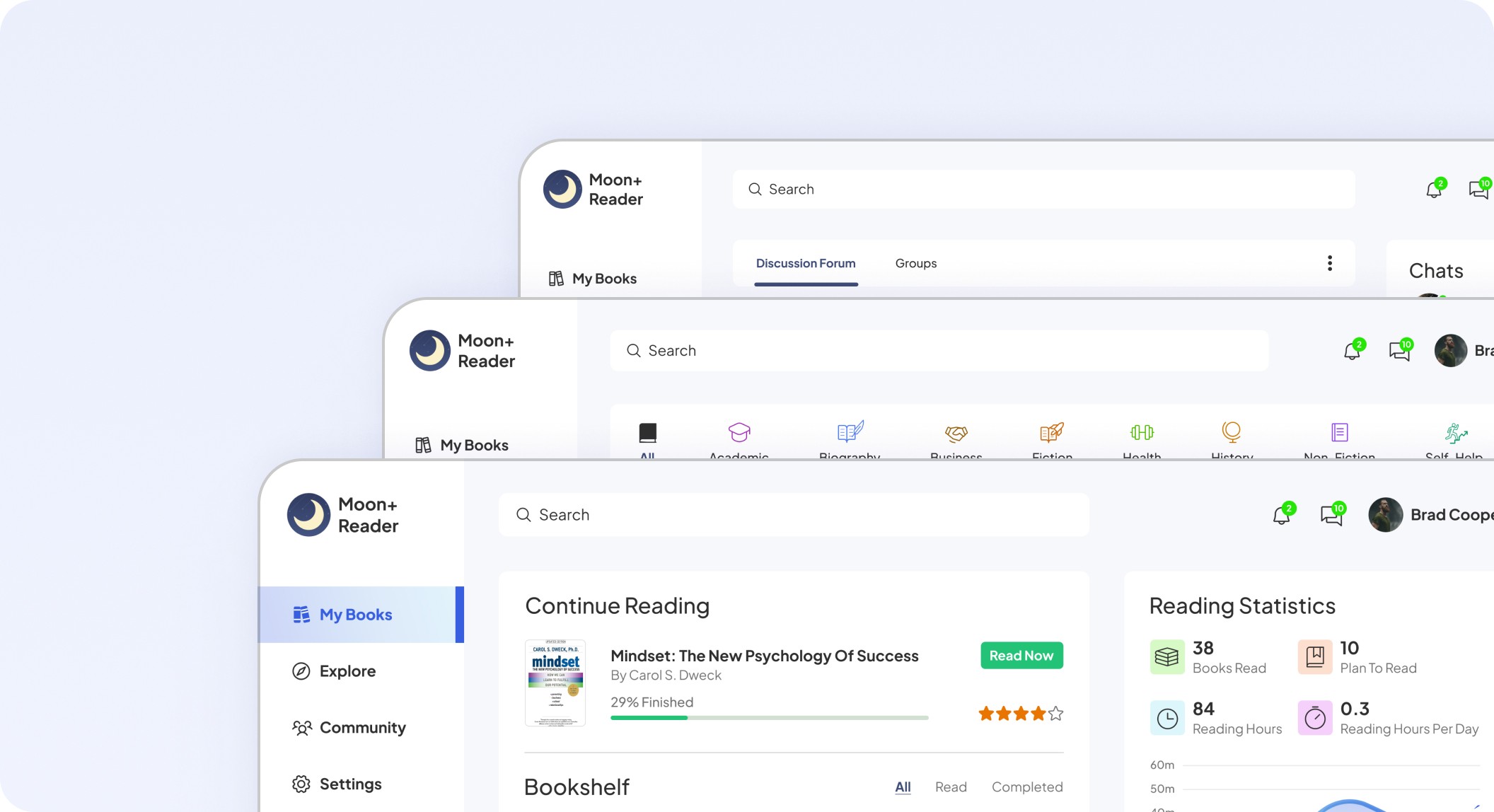The width and height of the screenshot is (1494, 812).
Task: Click the Moon+ Reader logo icon
Action: click(x=309, y=513)
